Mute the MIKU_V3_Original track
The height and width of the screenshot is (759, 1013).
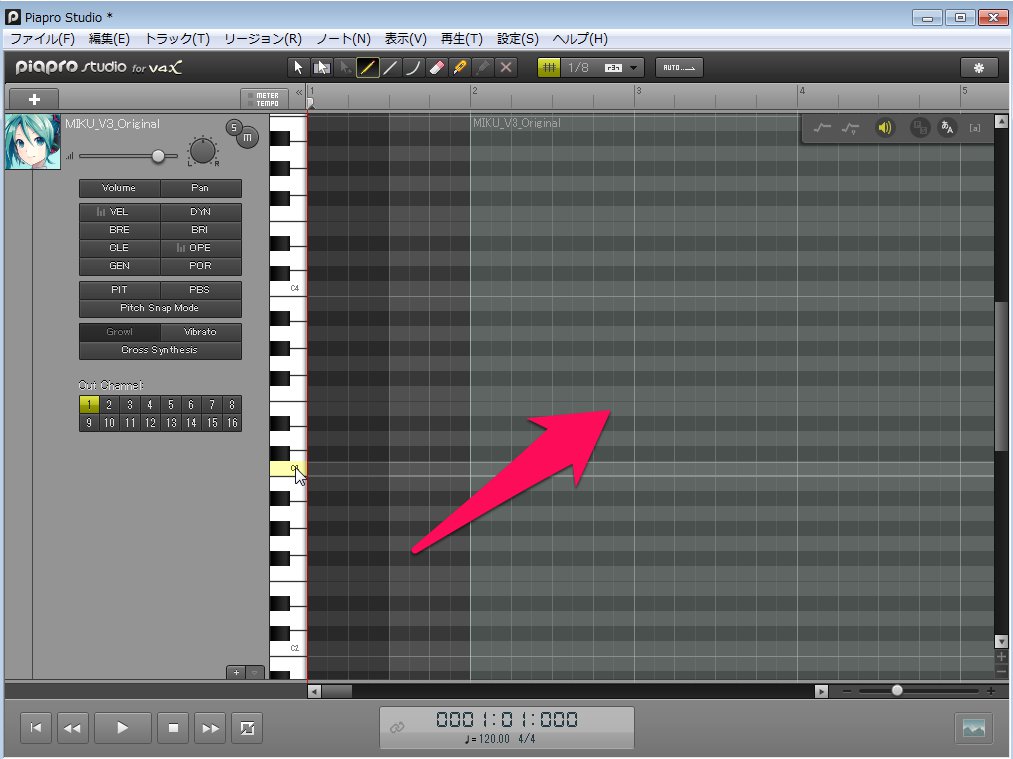(247, 138)
